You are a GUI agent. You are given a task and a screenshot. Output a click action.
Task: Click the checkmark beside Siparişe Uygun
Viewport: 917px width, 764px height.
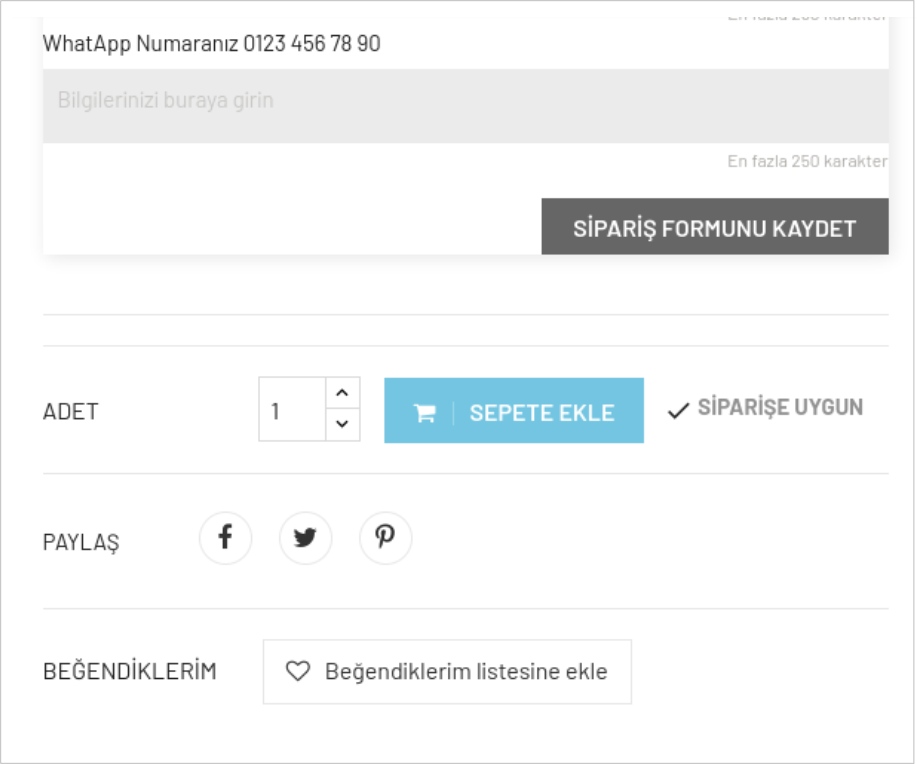pyautogui.click(x=679, y=410)
